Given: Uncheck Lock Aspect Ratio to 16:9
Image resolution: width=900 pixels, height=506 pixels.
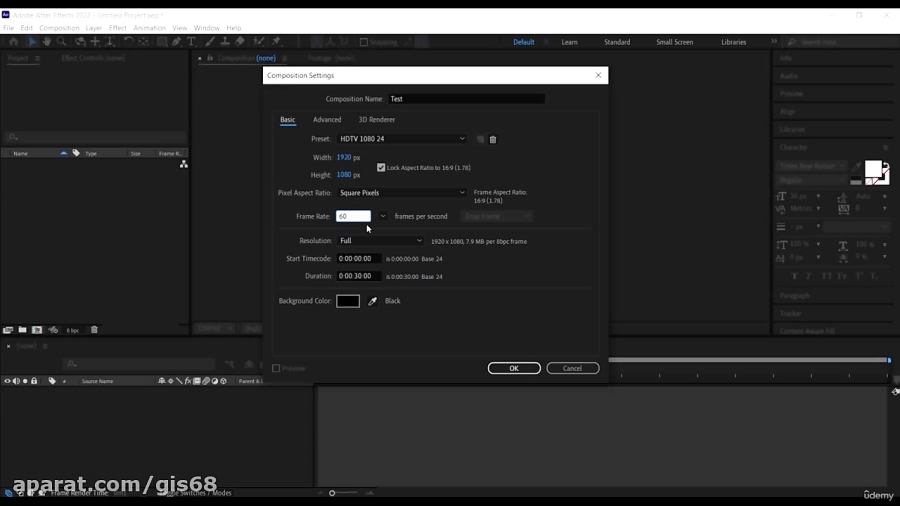Looking at the screenshot, I should pos(381,168).
